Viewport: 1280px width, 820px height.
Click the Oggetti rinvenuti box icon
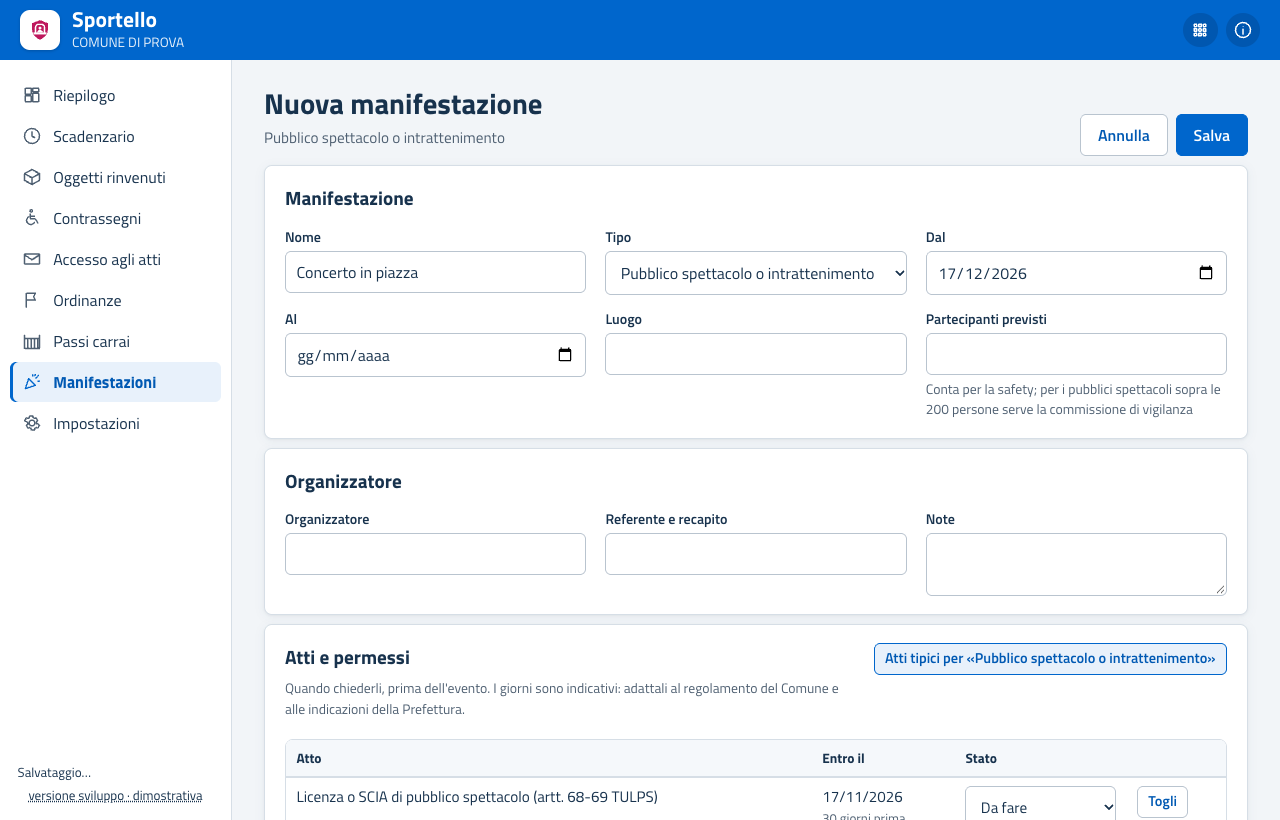tap(32, 177)
